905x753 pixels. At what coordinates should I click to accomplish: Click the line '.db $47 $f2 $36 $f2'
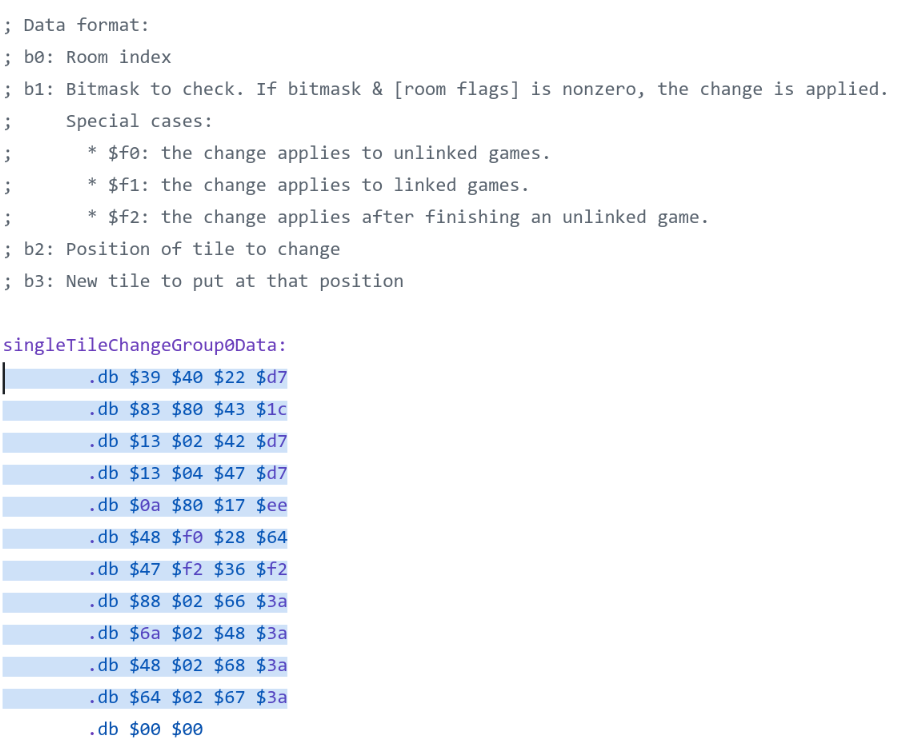tap(187, 569)
